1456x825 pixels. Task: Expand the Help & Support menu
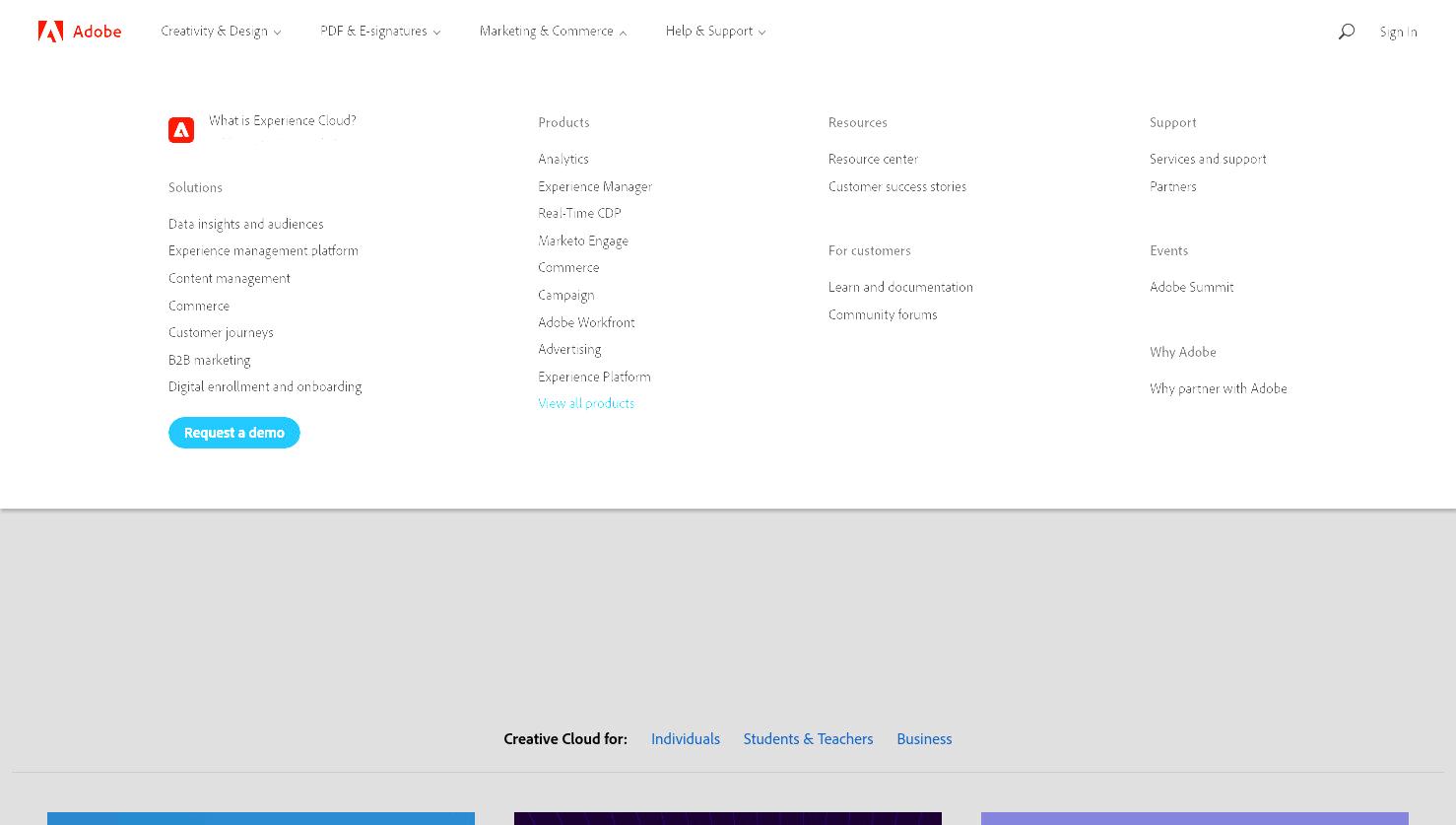tap(715, 32)
